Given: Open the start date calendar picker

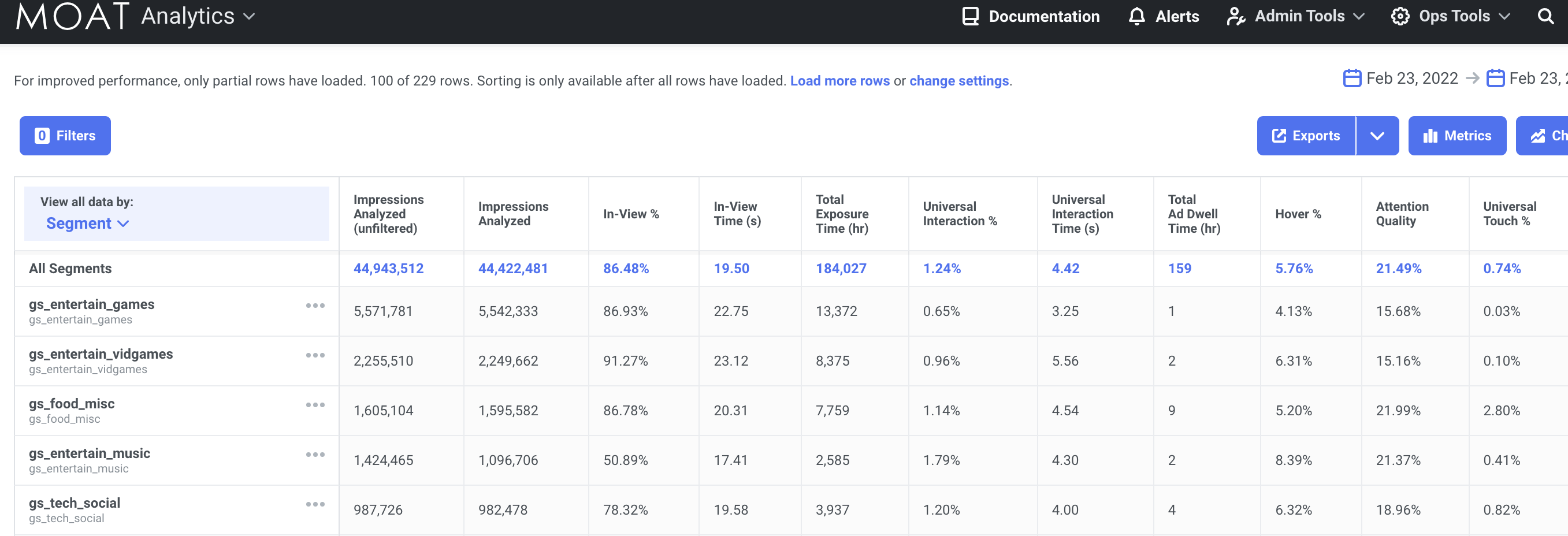Looking at the screenshot, I should point(1352,79).
